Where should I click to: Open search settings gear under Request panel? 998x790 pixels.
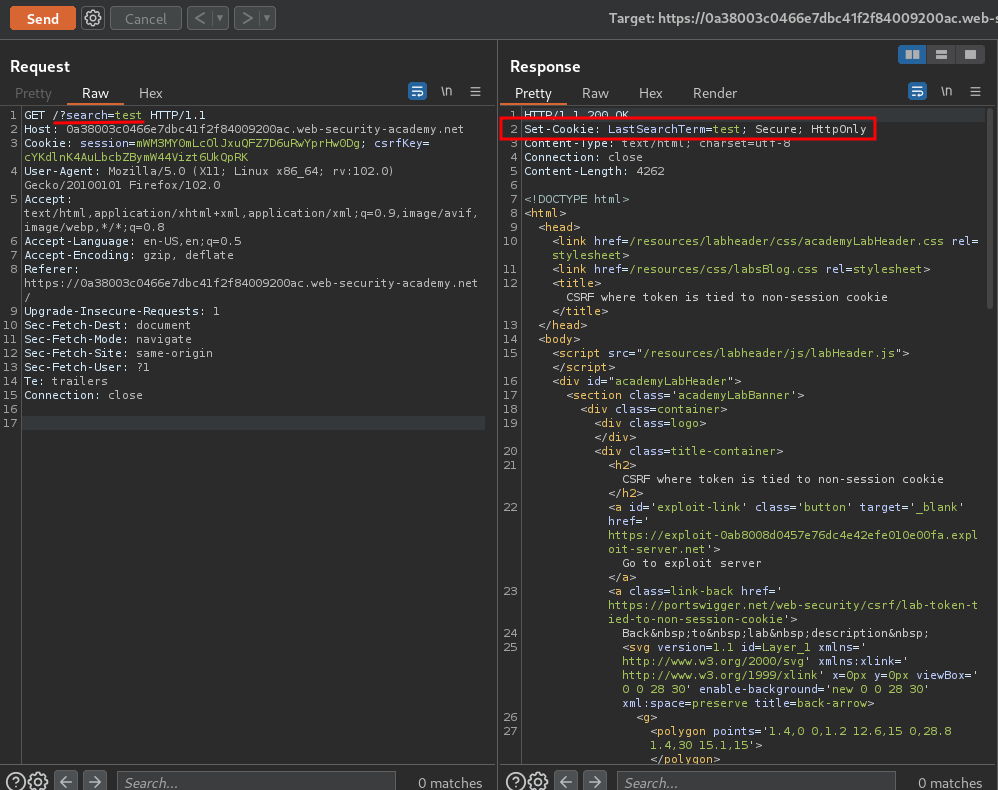38,781
